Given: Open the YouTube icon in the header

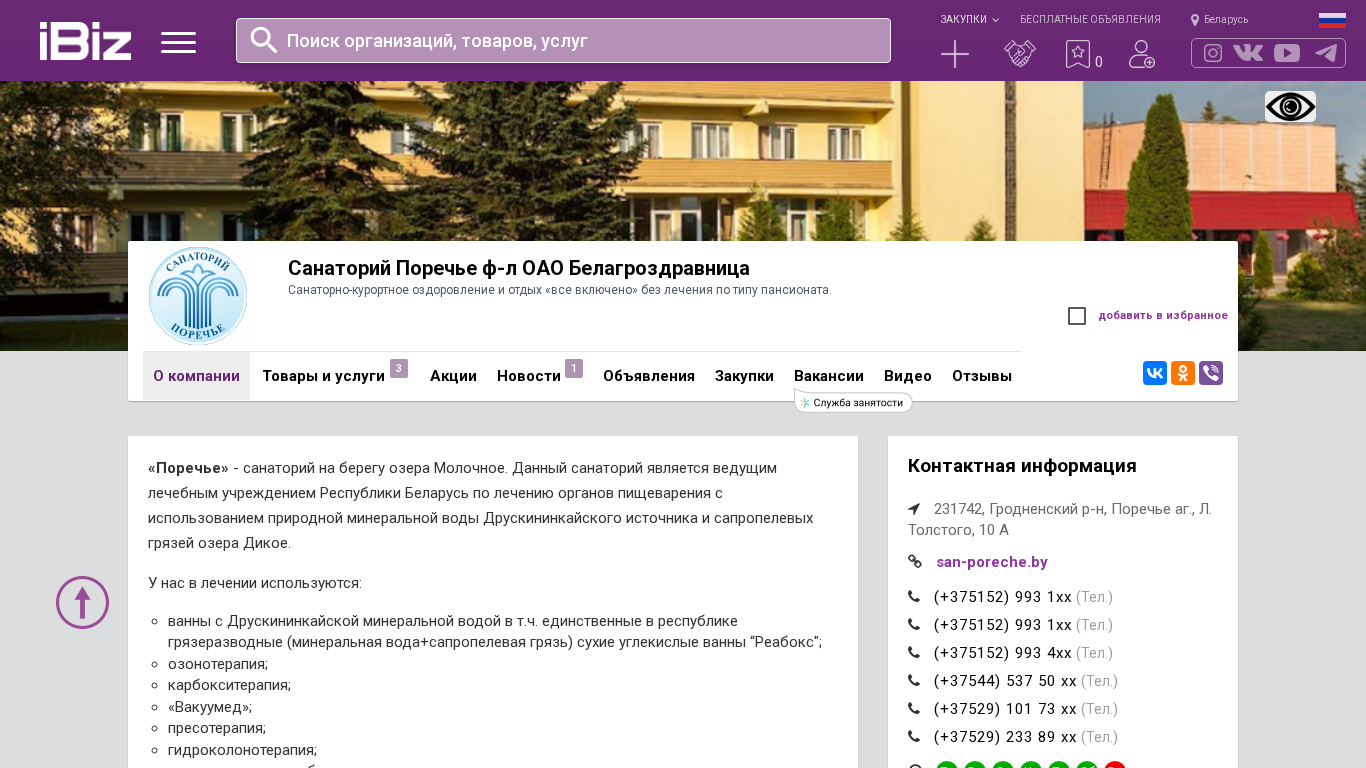Looking at the screenshot, I should tap(1287, 53).
